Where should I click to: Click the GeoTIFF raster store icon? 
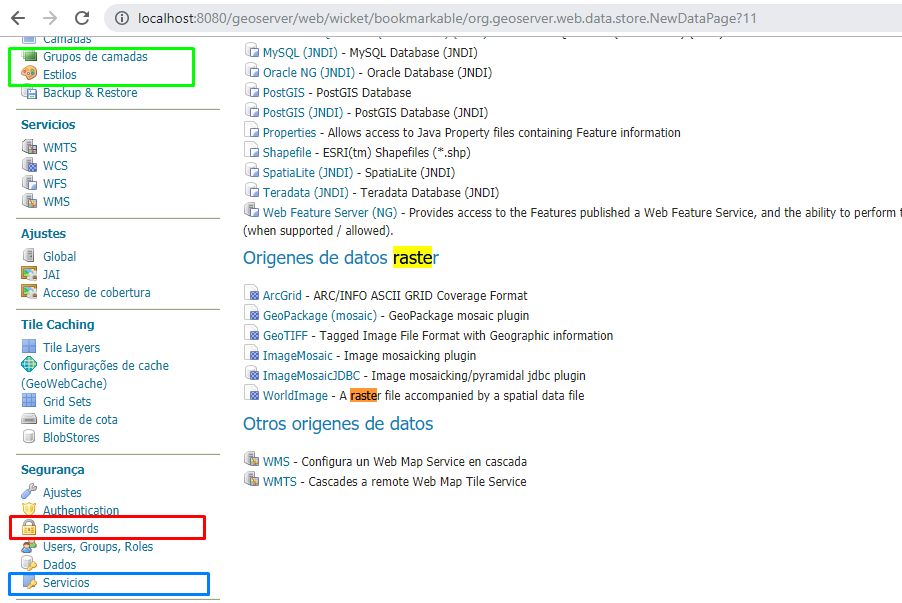251,333
